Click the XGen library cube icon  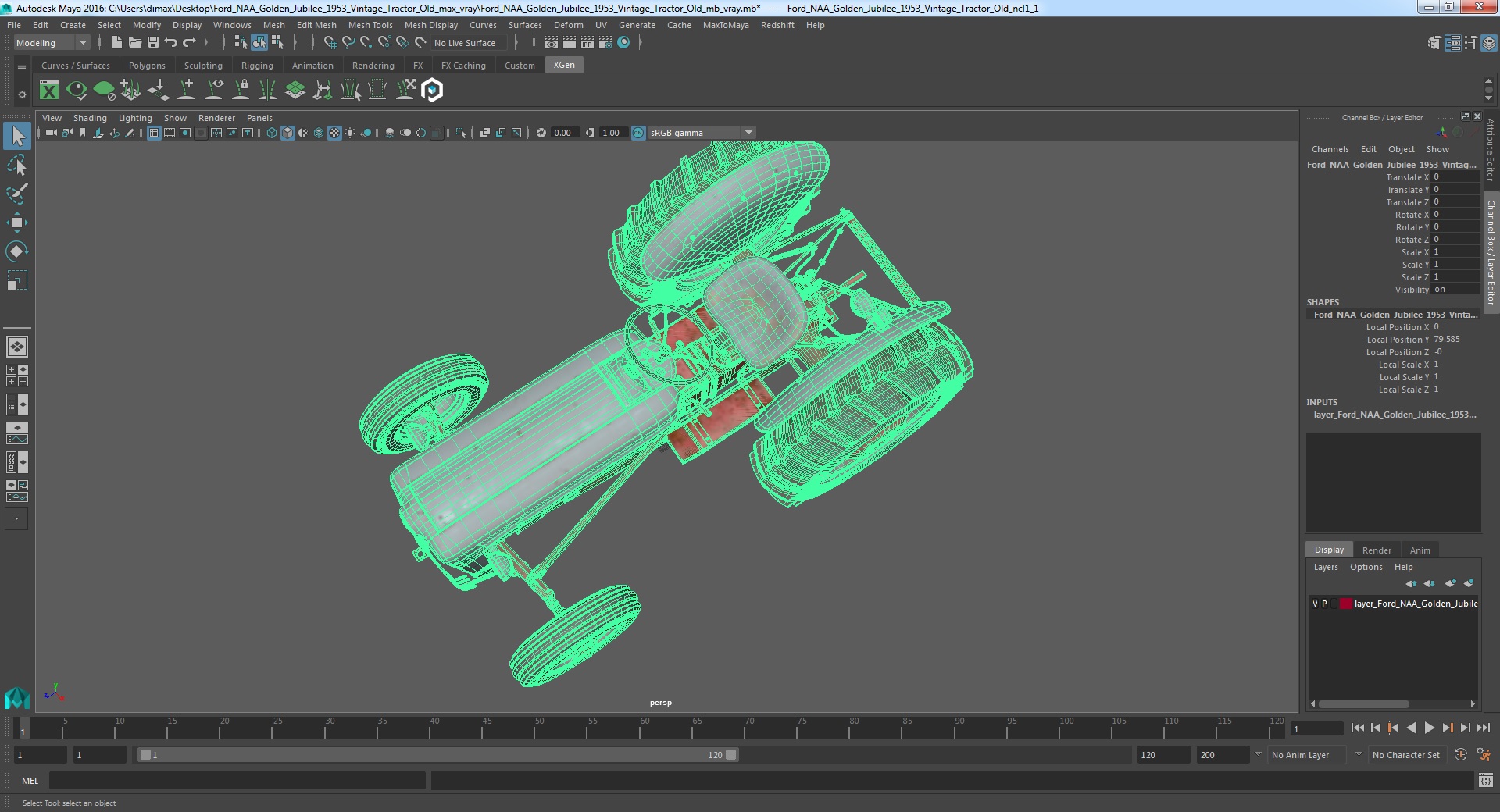tap(432, 91)
